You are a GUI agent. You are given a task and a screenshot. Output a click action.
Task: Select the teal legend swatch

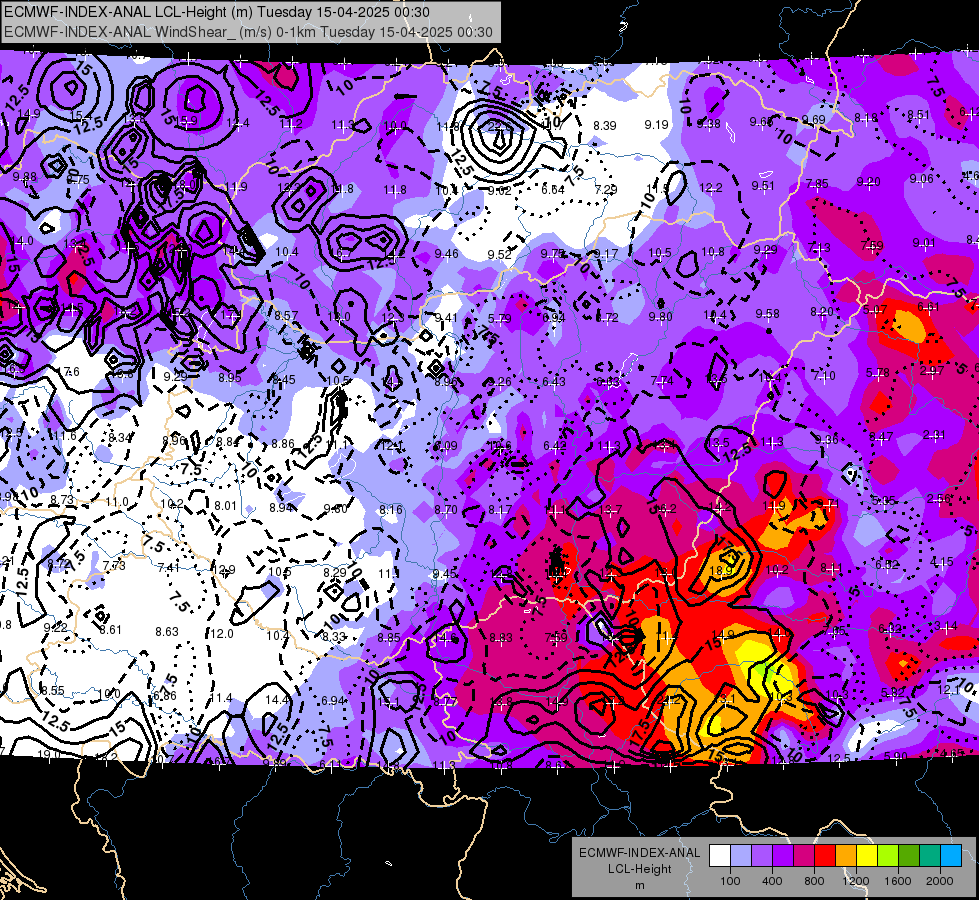tap(930, 856)
